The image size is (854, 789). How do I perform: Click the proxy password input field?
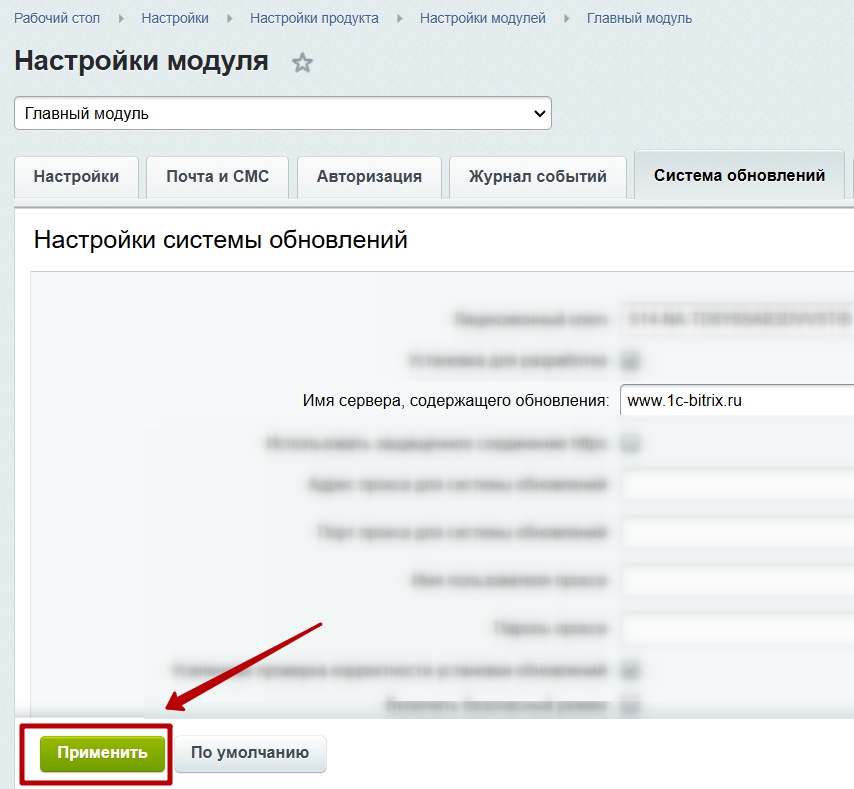(736, 629)
